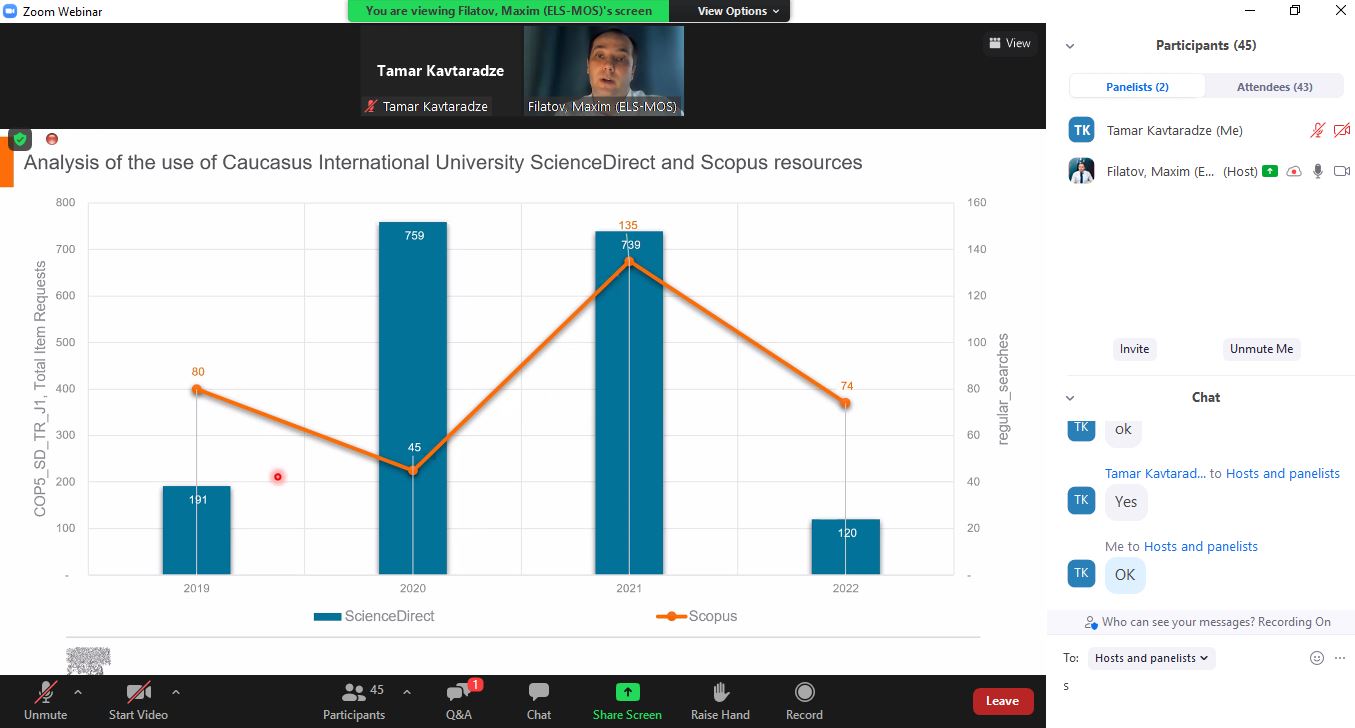Switch to the Panelists (2) tab
Viewport: 1355px width, 728px height.
(1137, 87)
